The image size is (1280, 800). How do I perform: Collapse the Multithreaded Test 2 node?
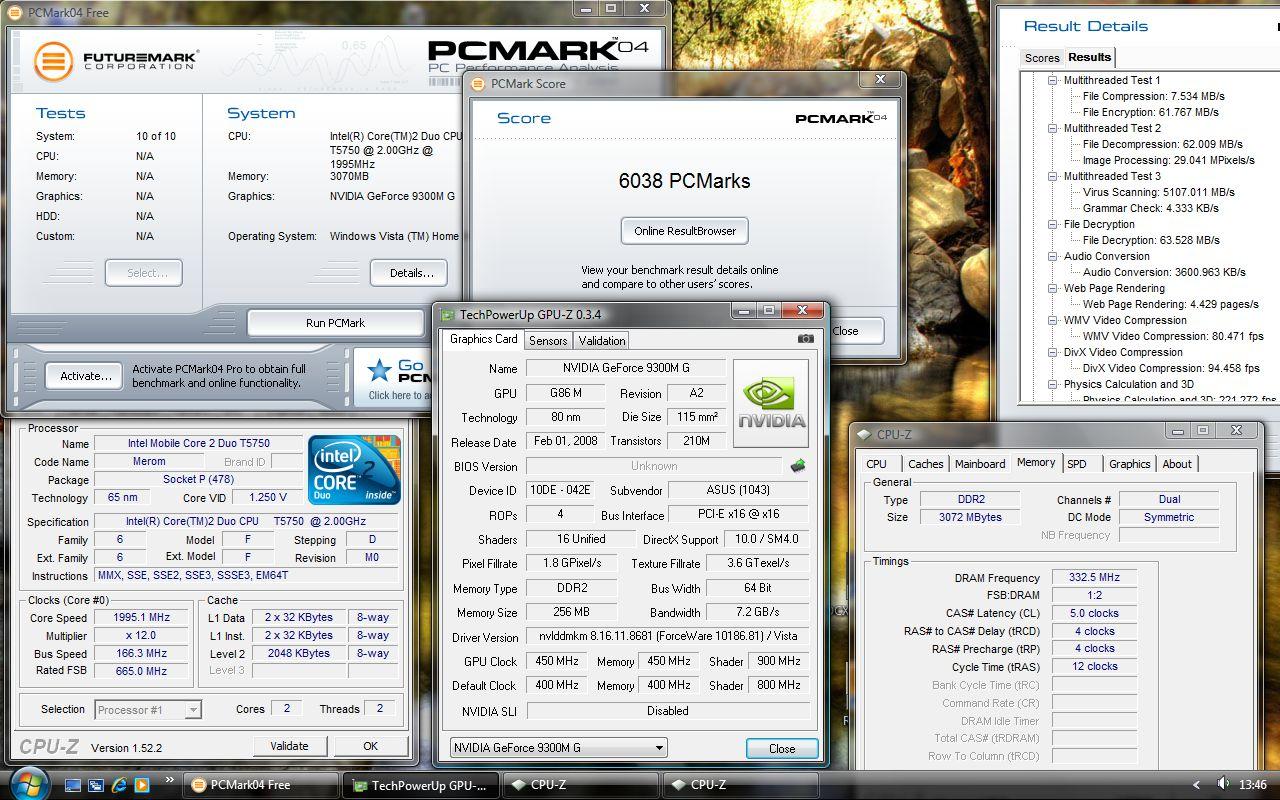pyautogui.click(x=1053, y=128)
